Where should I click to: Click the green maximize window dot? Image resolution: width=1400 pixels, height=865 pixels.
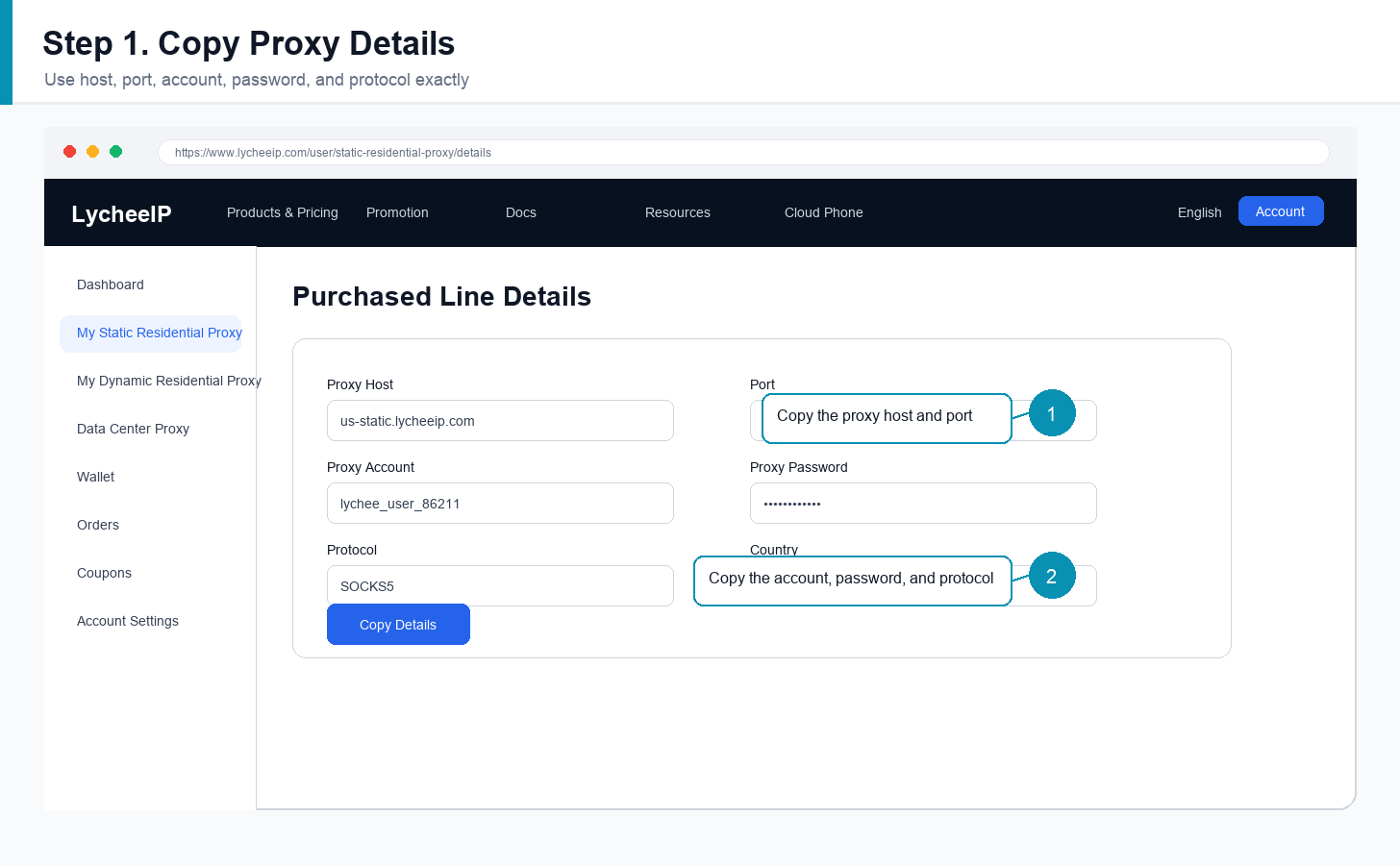click(x=116, y=151)
